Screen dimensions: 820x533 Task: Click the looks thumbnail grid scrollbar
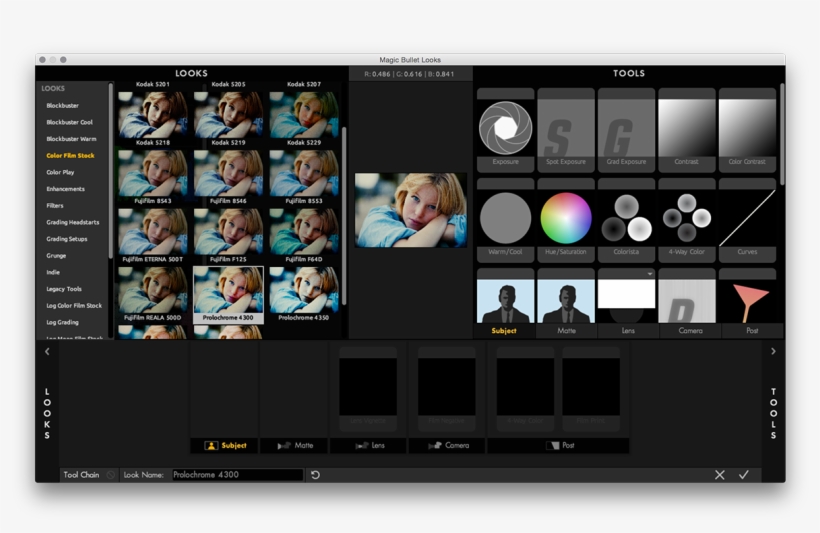click(x=344, y=216)
